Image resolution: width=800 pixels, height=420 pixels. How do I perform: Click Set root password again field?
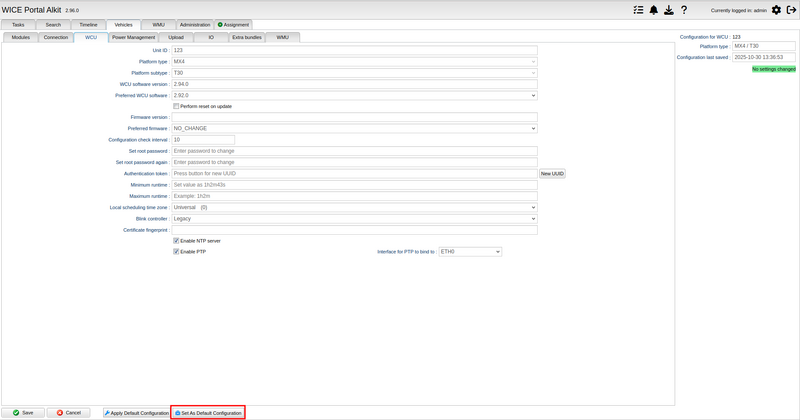point(354,162)
